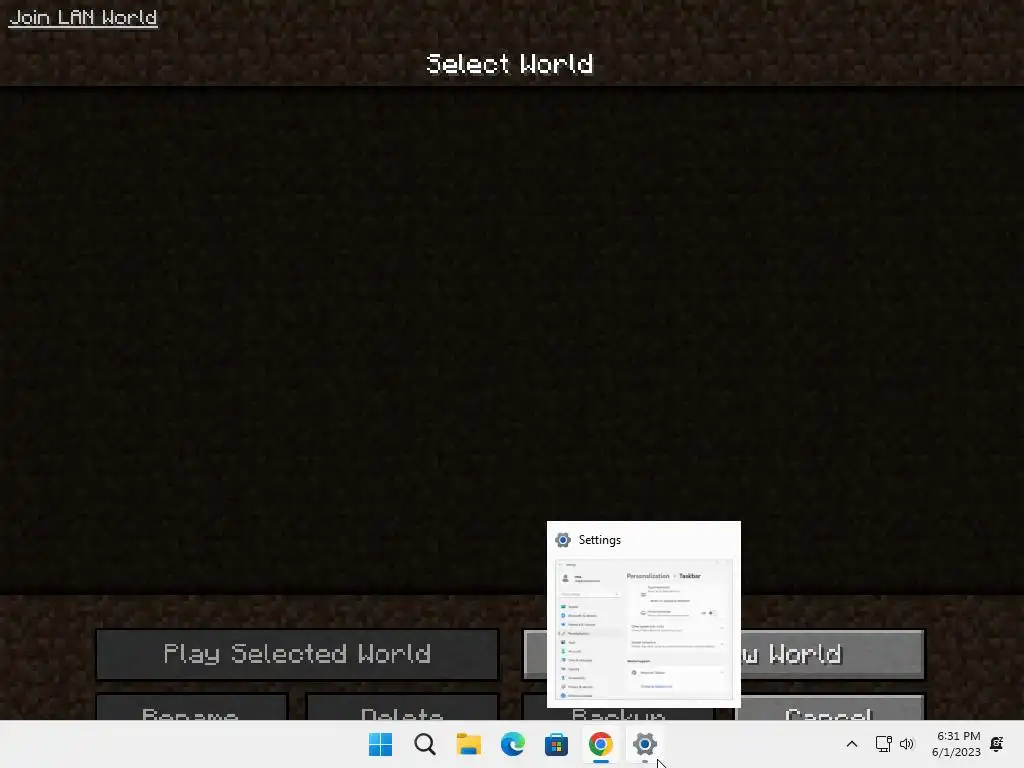
Task: Open taskbar Search magnifier
Action: (x=424, y=744)
